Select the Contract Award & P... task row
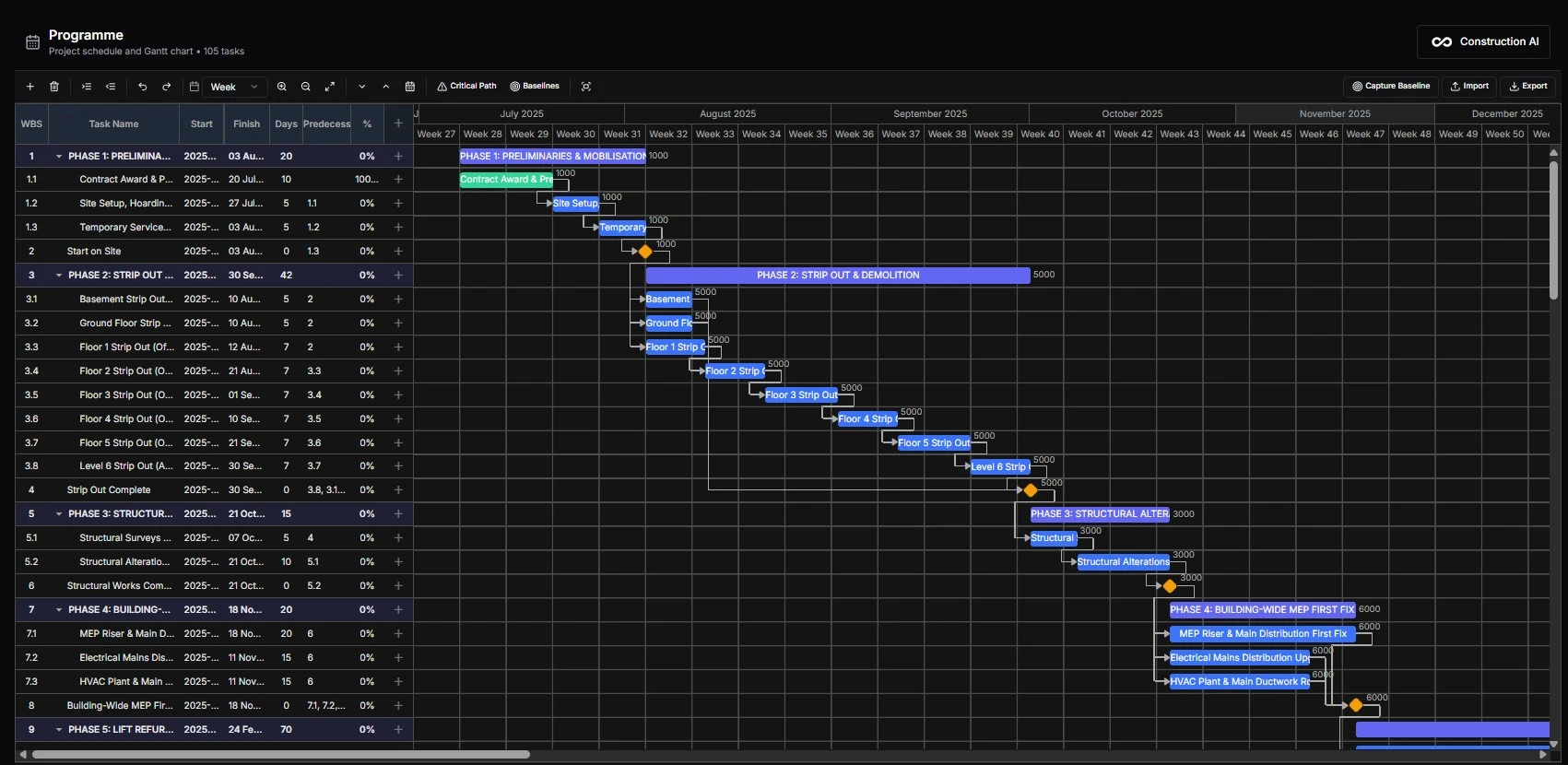 (x=214, y=180)
